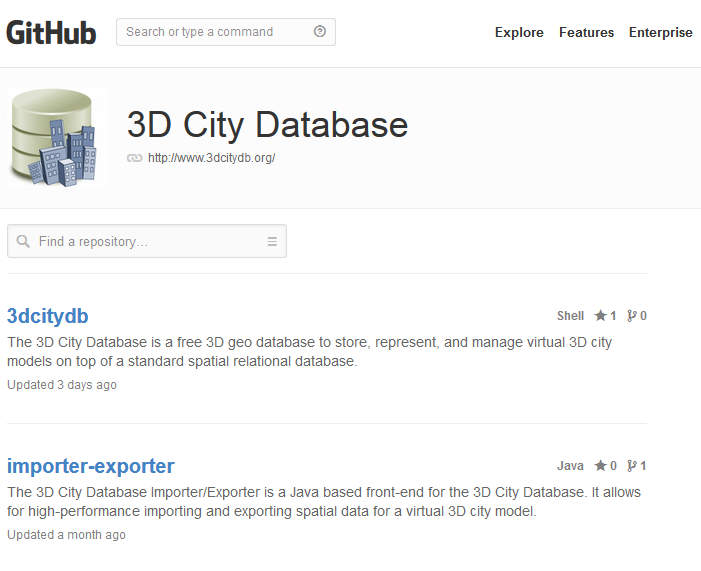Viewport: 701px width, 571px height.
Task: Click the Java language label
Action: 570,465
